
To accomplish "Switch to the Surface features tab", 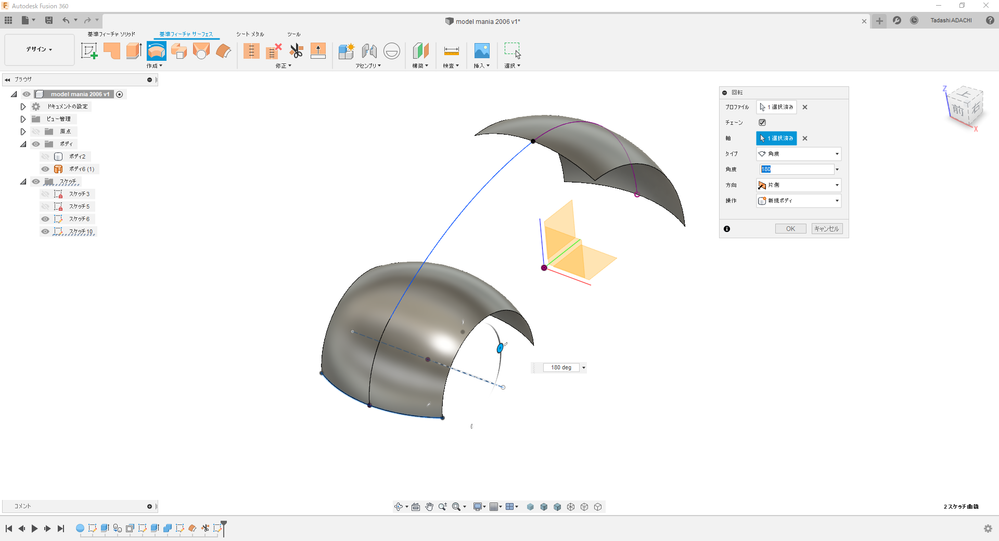I will (186, 34).
